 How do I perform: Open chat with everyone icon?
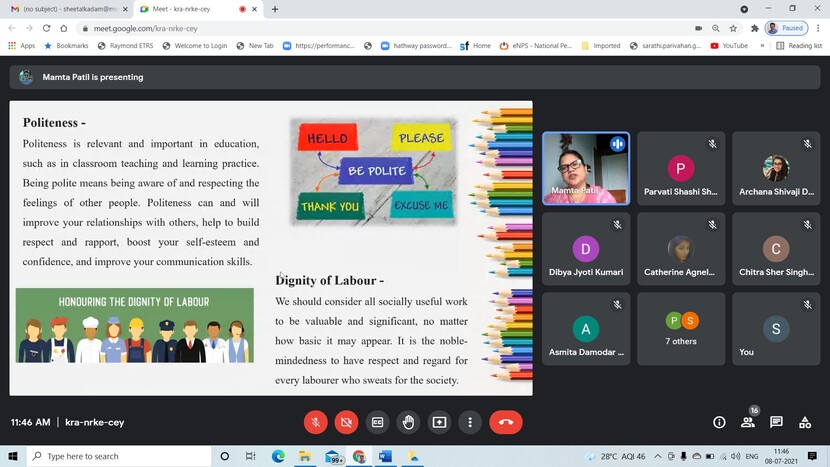click(776, 422)
